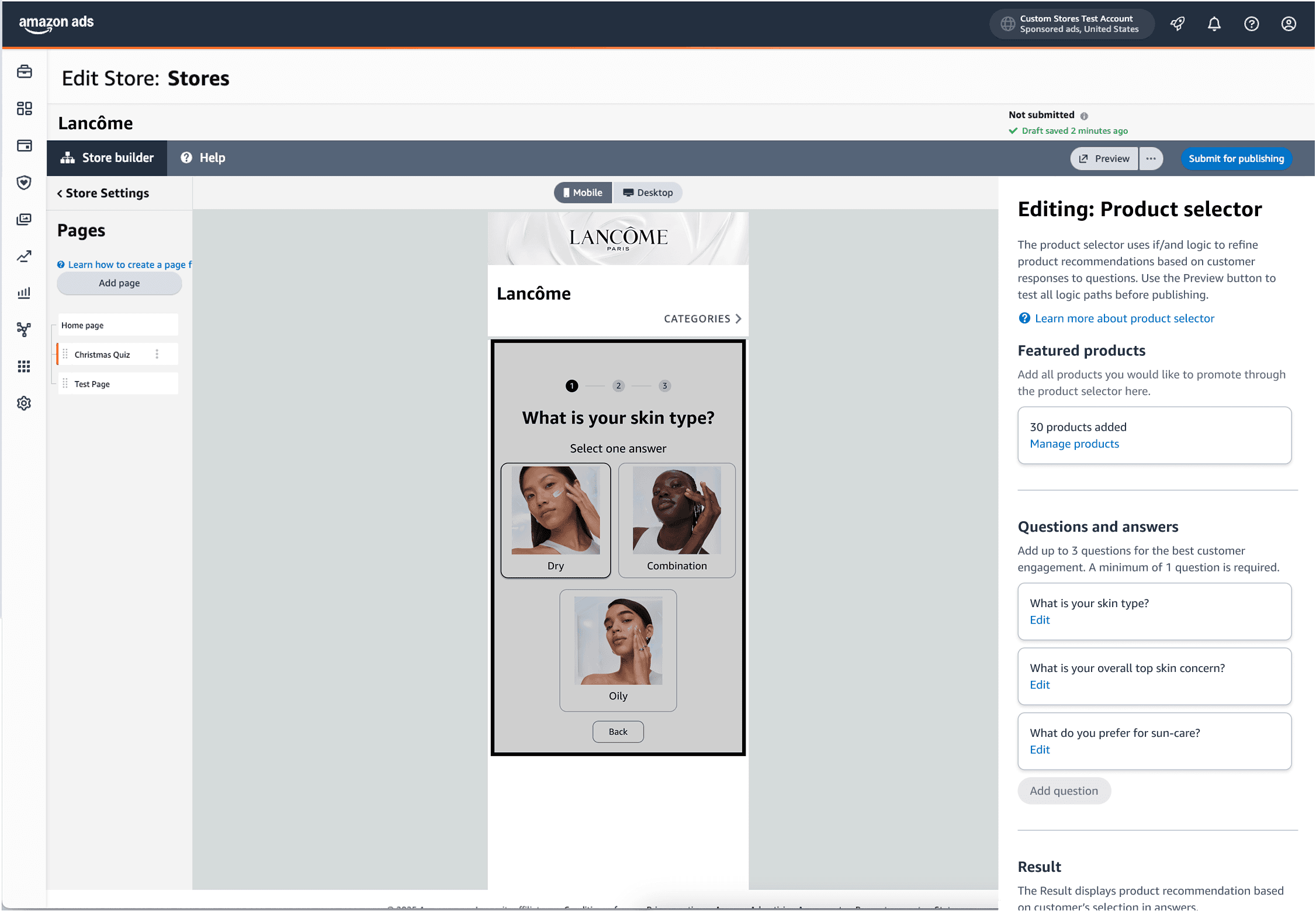The image size is (1316, 911).
Task: Open the bar chart icon in sidebar
Action: pyautogui.click(x=24, y=293)
